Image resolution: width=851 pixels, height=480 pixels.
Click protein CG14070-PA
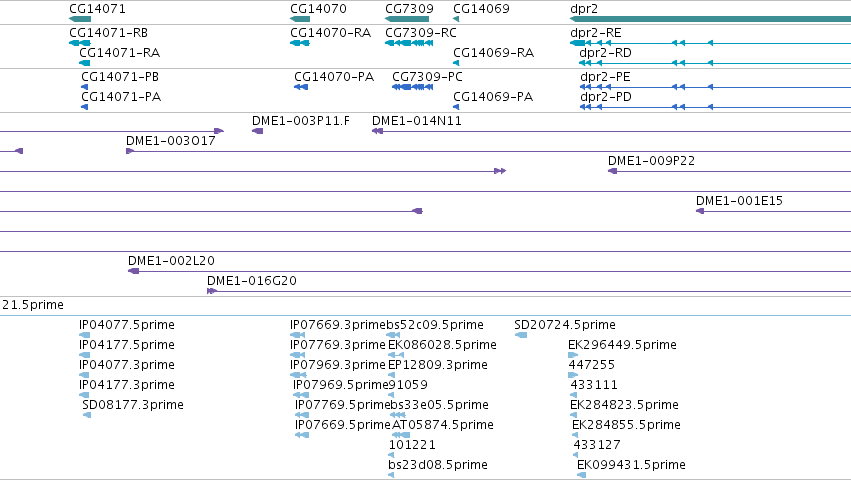click(x=334, y=77)
